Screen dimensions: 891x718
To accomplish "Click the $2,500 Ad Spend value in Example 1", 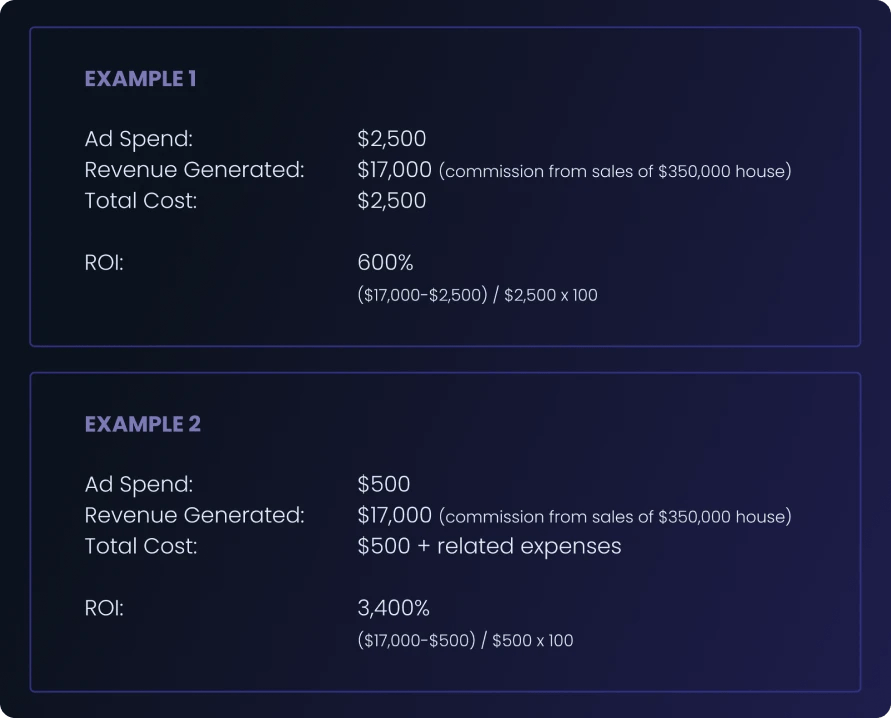I will point(391,139).
